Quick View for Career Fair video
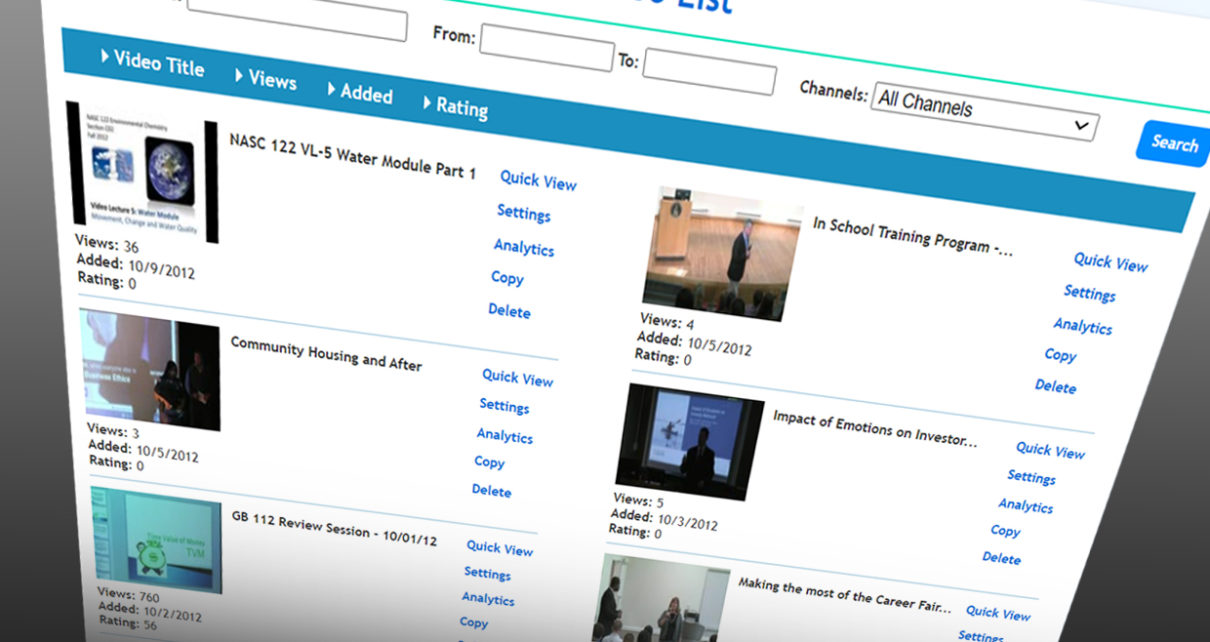The width and height of the screenshot is (1210, 642). [997, 612]
